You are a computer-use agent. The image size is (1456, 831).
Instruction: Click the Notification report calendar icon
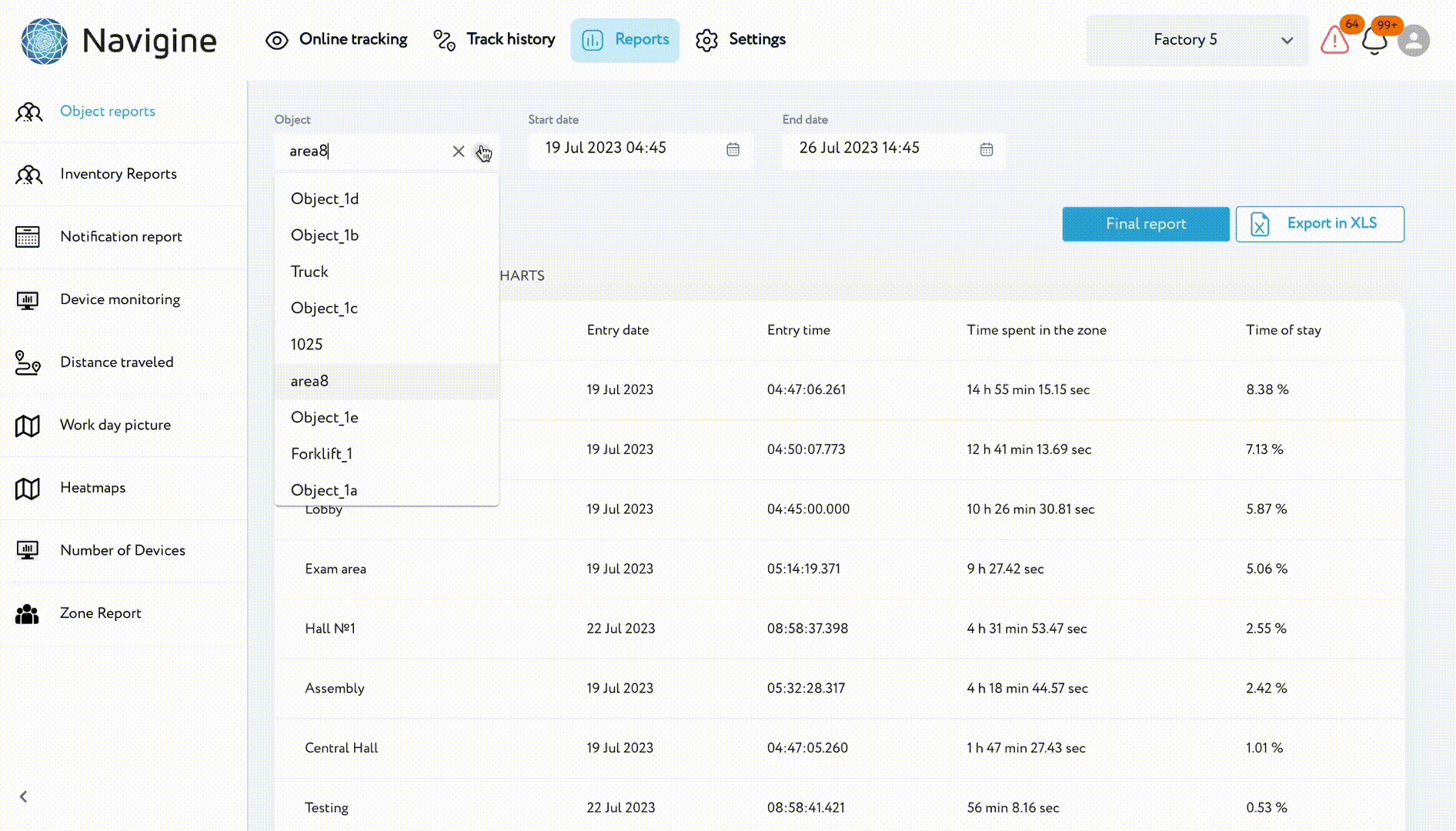pyautogui.click(x=28, y=237)
